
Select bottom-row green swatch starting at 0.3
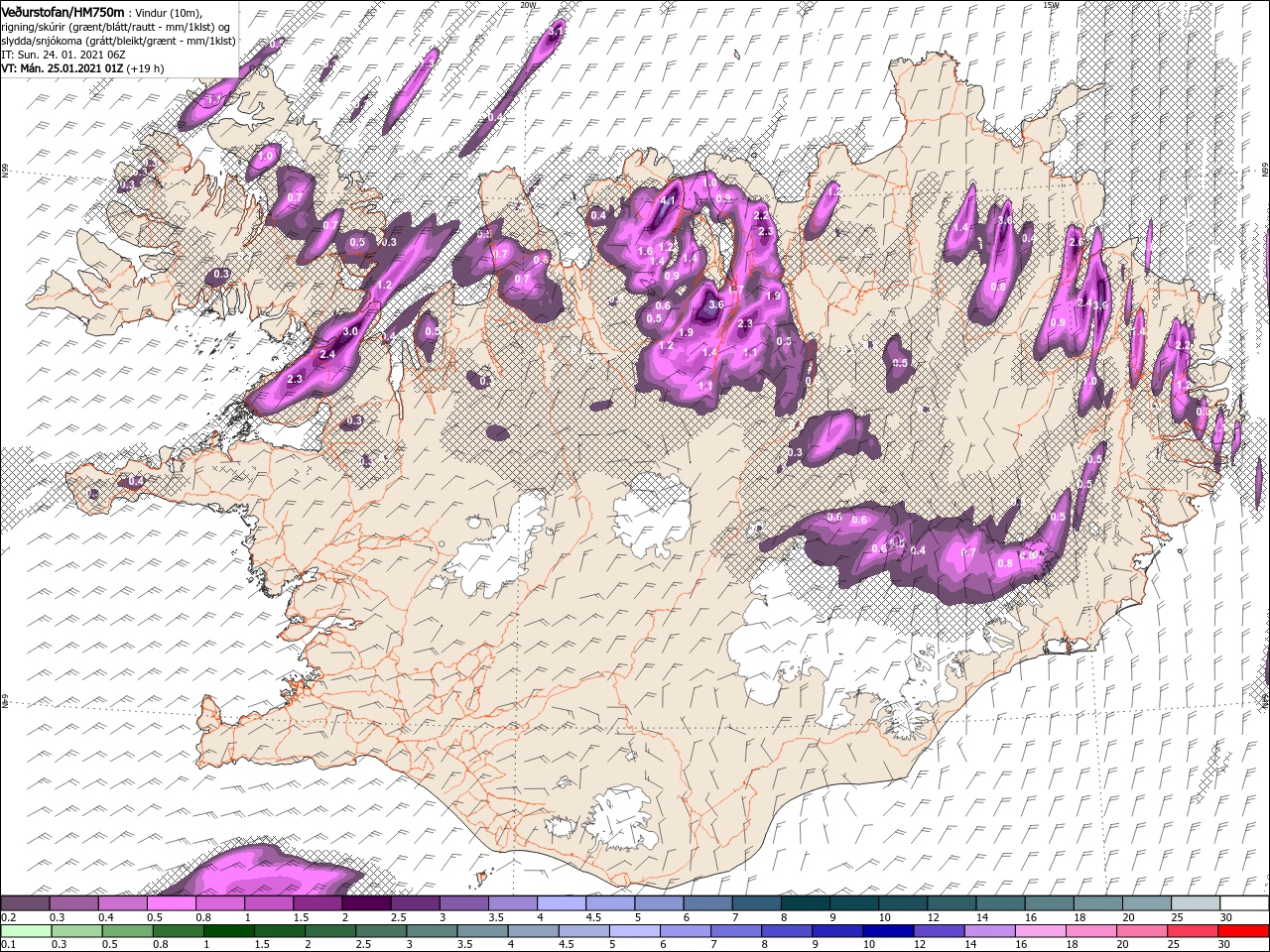pyautogui.click(x=76, y=931)
